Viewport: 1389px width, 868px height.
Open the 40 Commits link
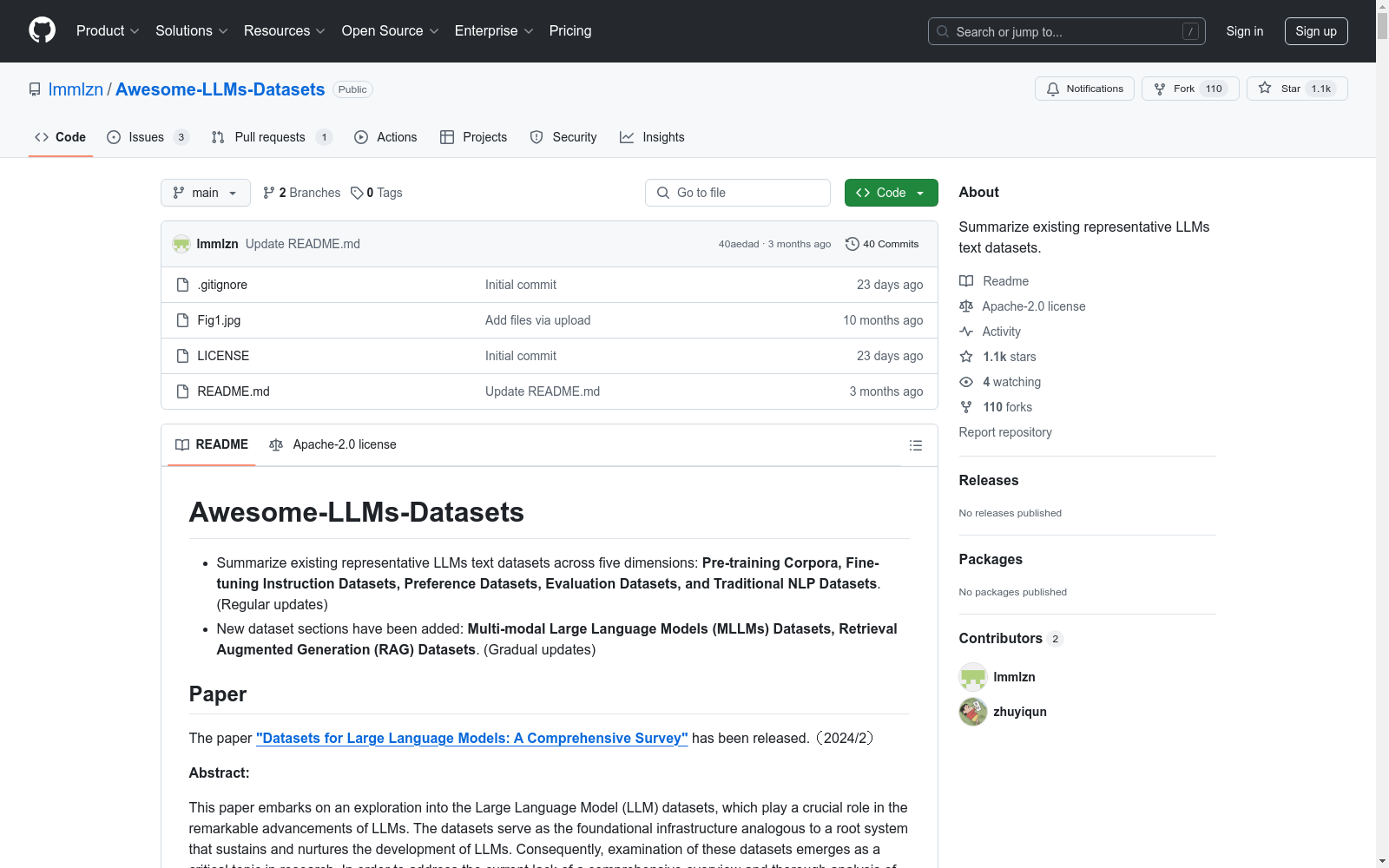click(x=882, y=244)
